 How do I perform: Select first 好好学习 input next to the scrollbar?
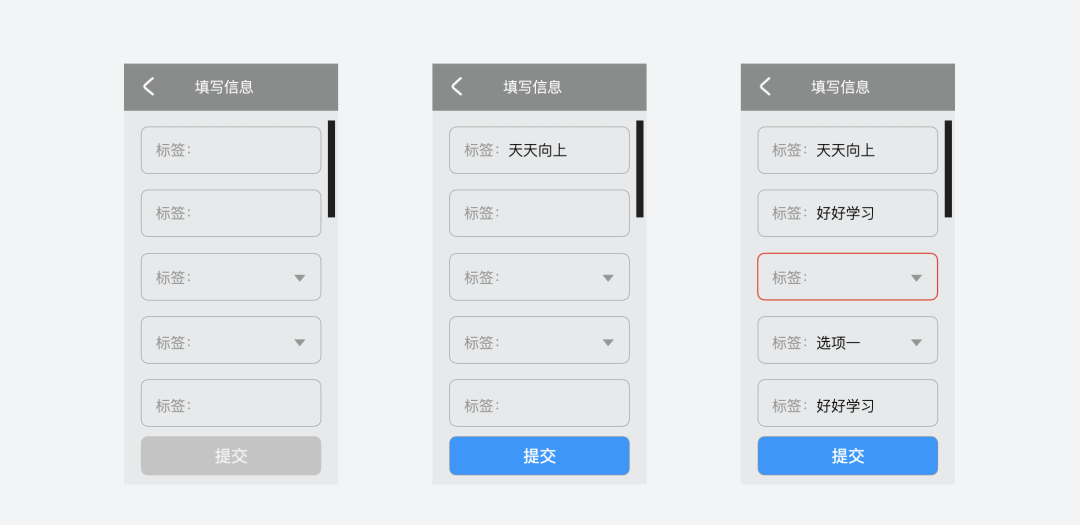click(x=847, y=214)
